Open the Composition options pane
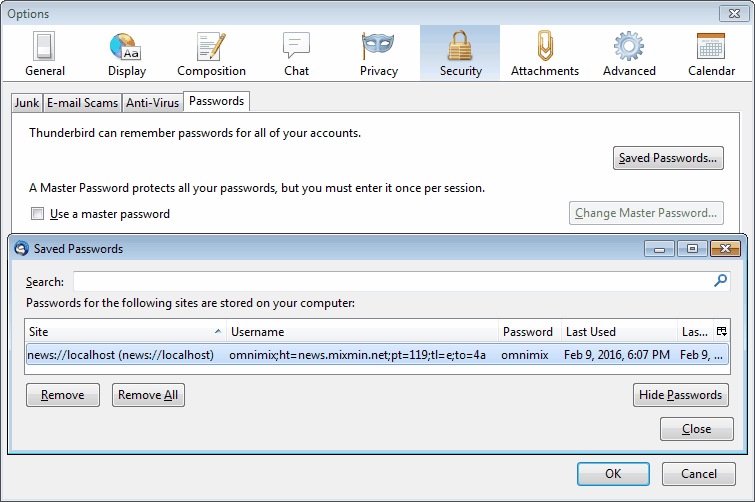This screenshot has height=502, width=755. click(211, 53)
